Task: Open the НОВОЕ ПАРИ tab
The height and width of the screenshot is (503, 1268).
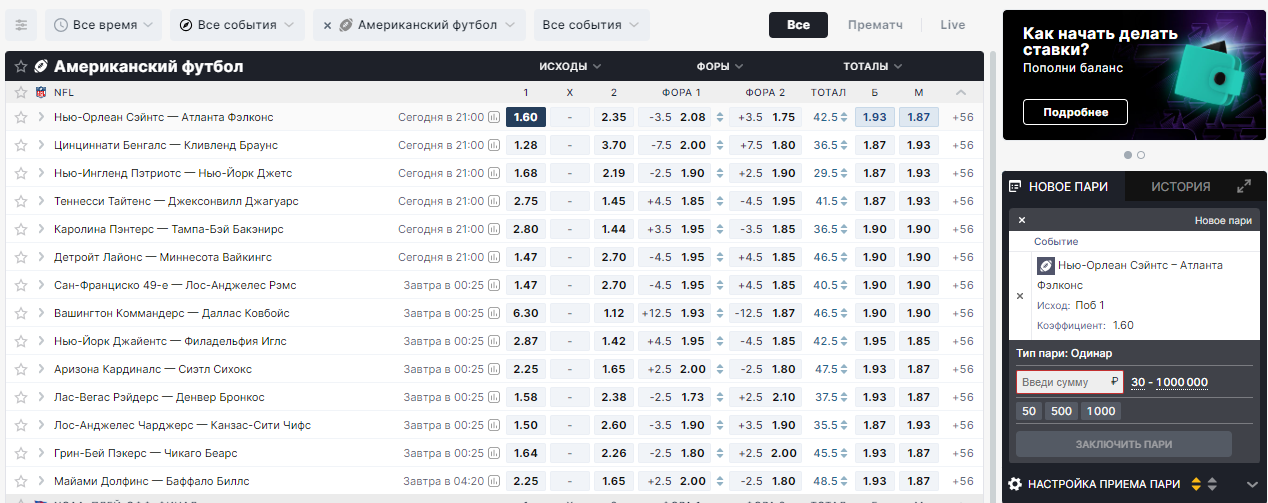Action: click(x=1063, y=186)
